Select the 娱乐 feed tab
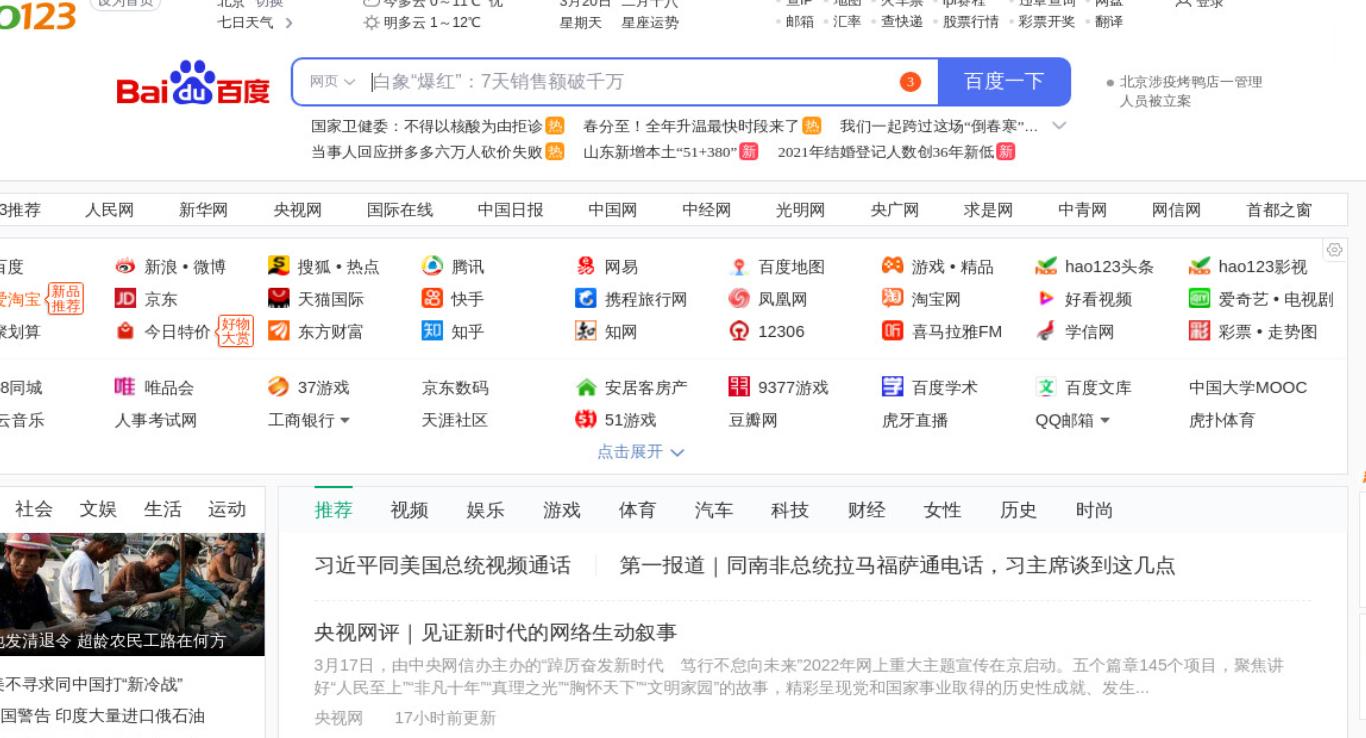Screen dimensions: 1366x738 pyautogui.click(x=485, y=510)
